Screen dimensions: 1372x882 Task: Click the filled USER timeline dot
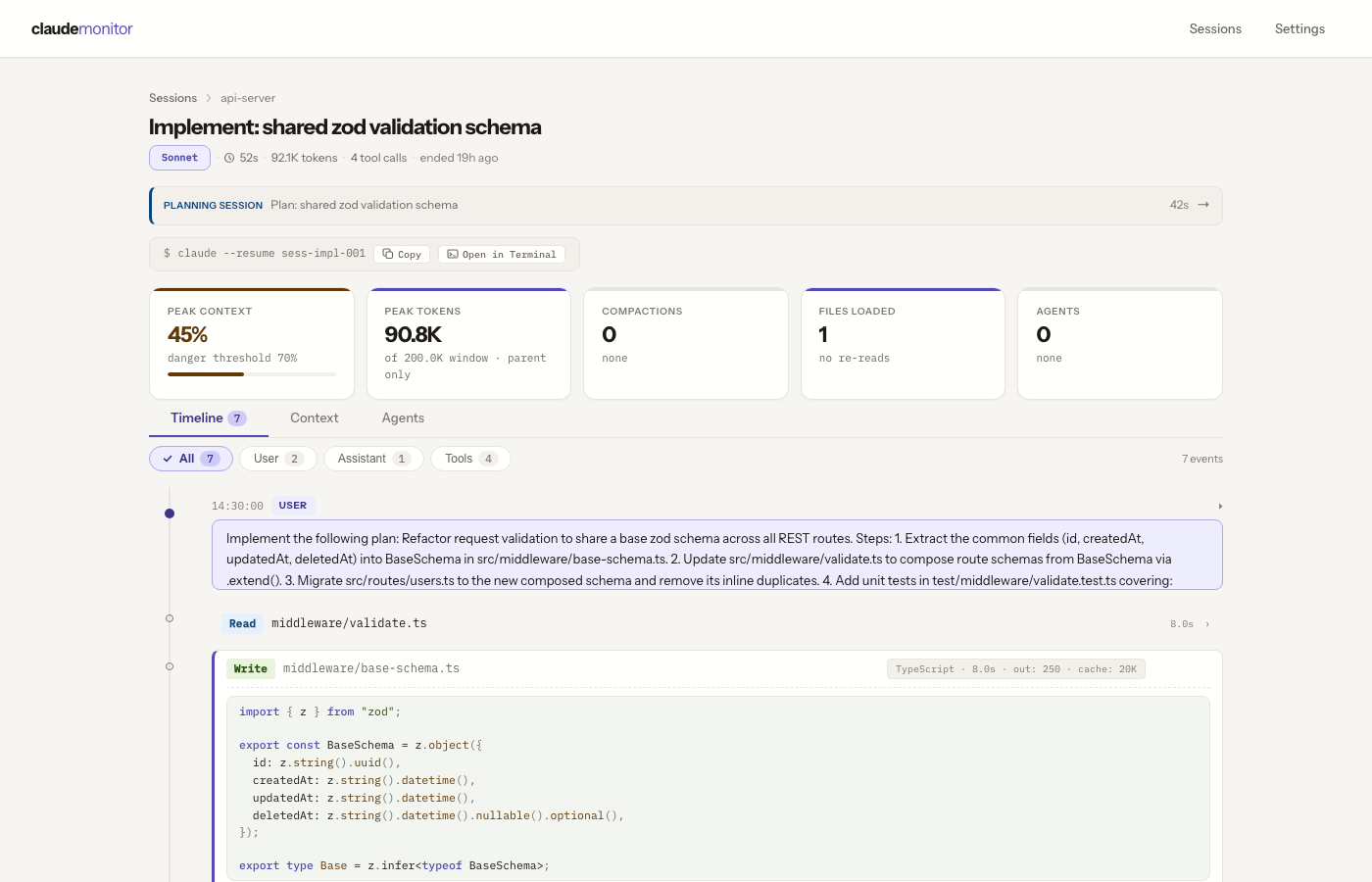(170, 514)
